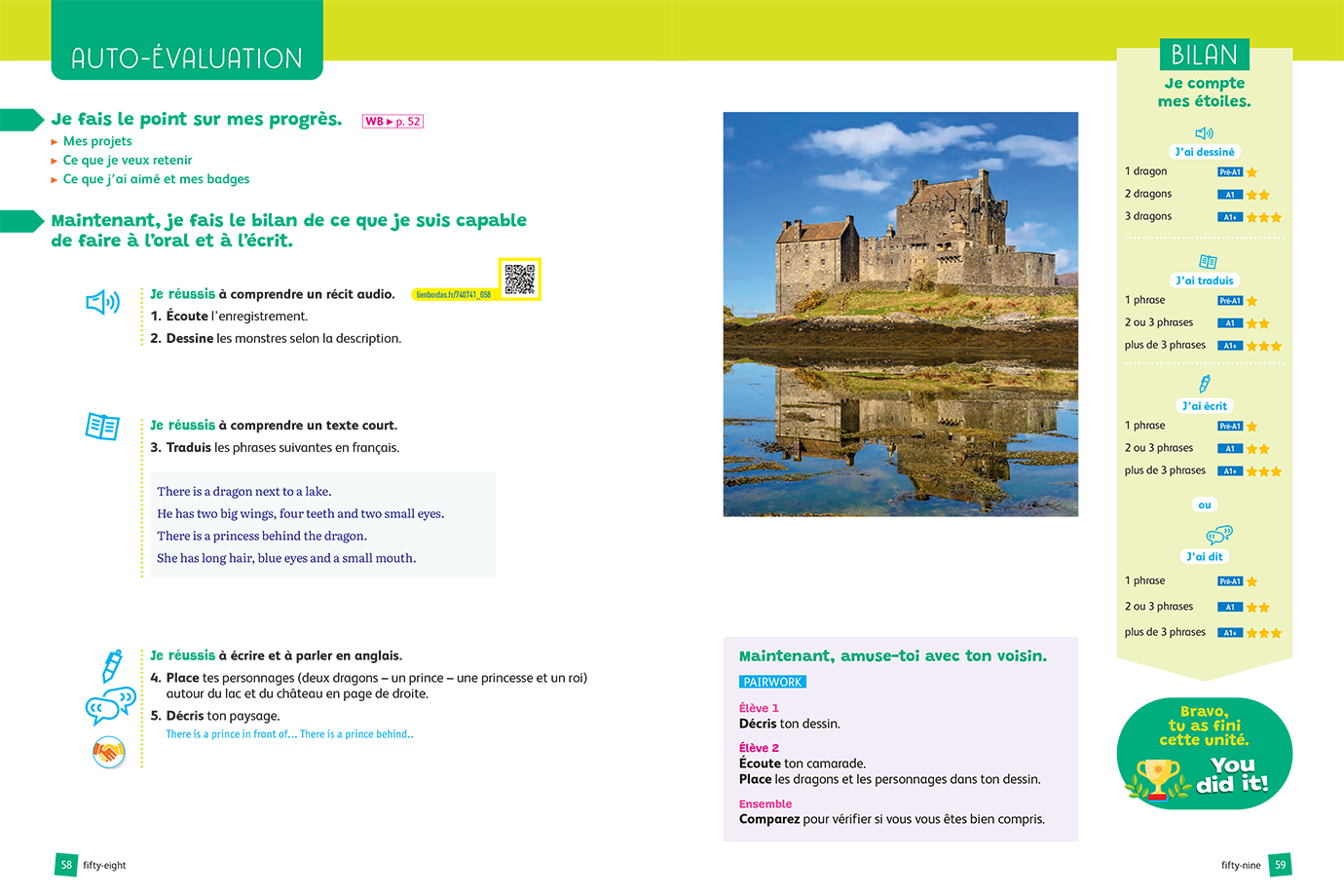Click the AUTO-ÉVALUATION header tab

pyautogui.click(x=187, y=40)
